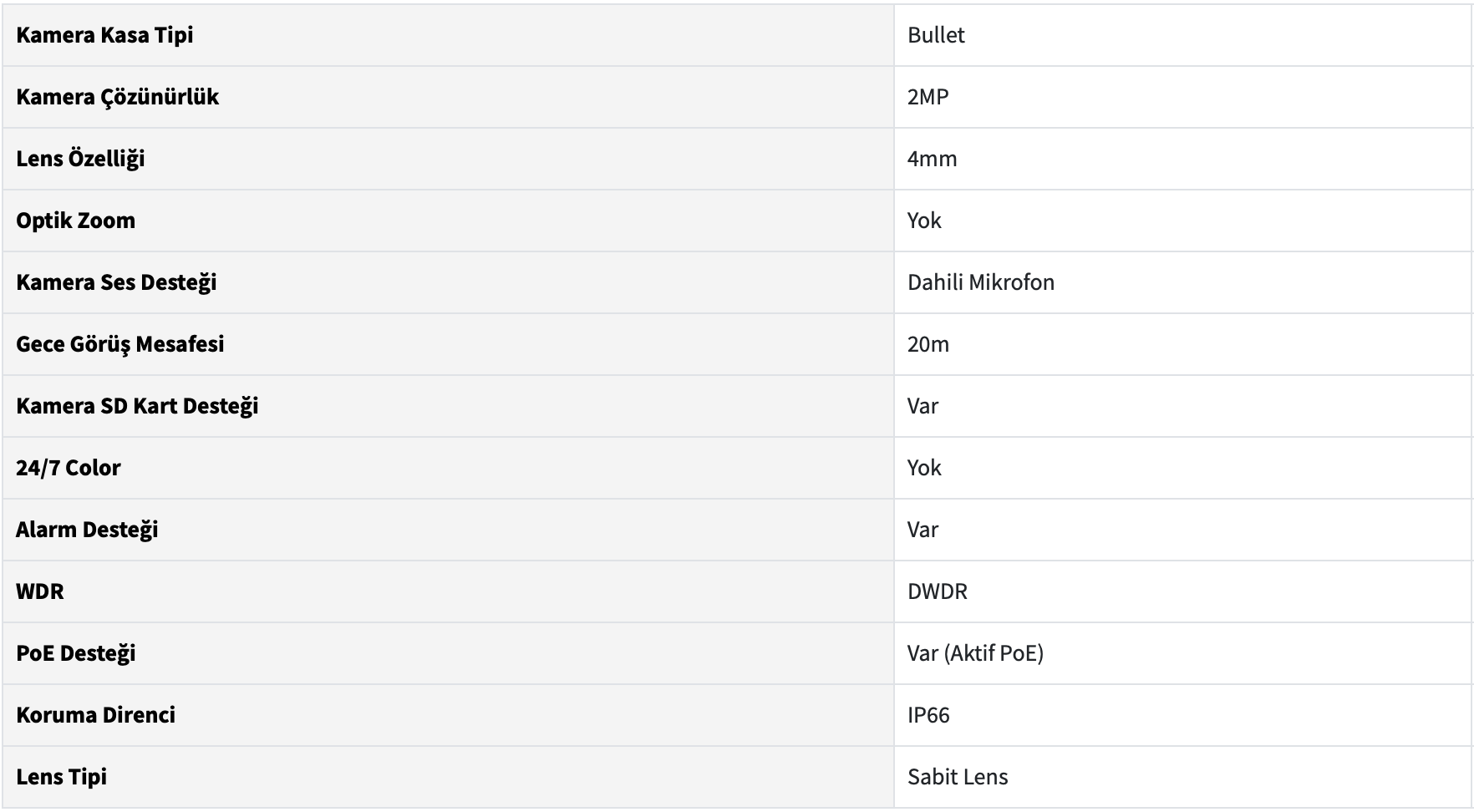Click the Gece Görüş Mesafesi label
Screen dimensions: 1474x812
pyautogui.click(x=119, y=344)
